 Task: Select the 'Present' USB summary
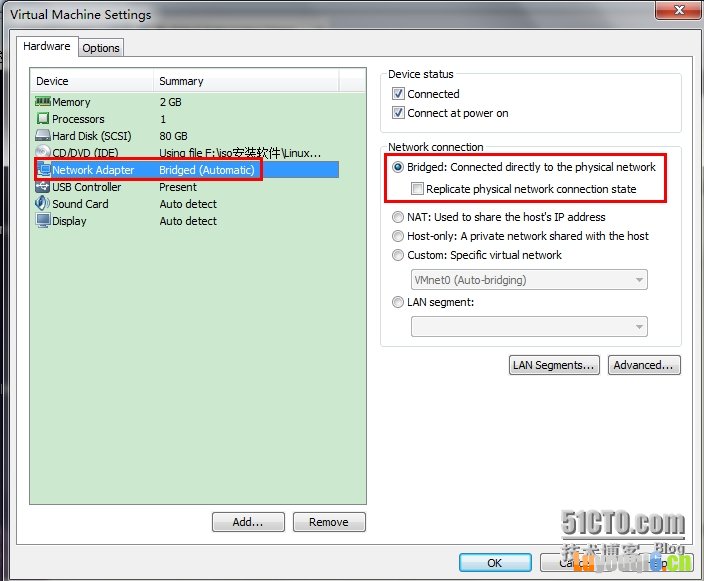click(x=178, y=187)
